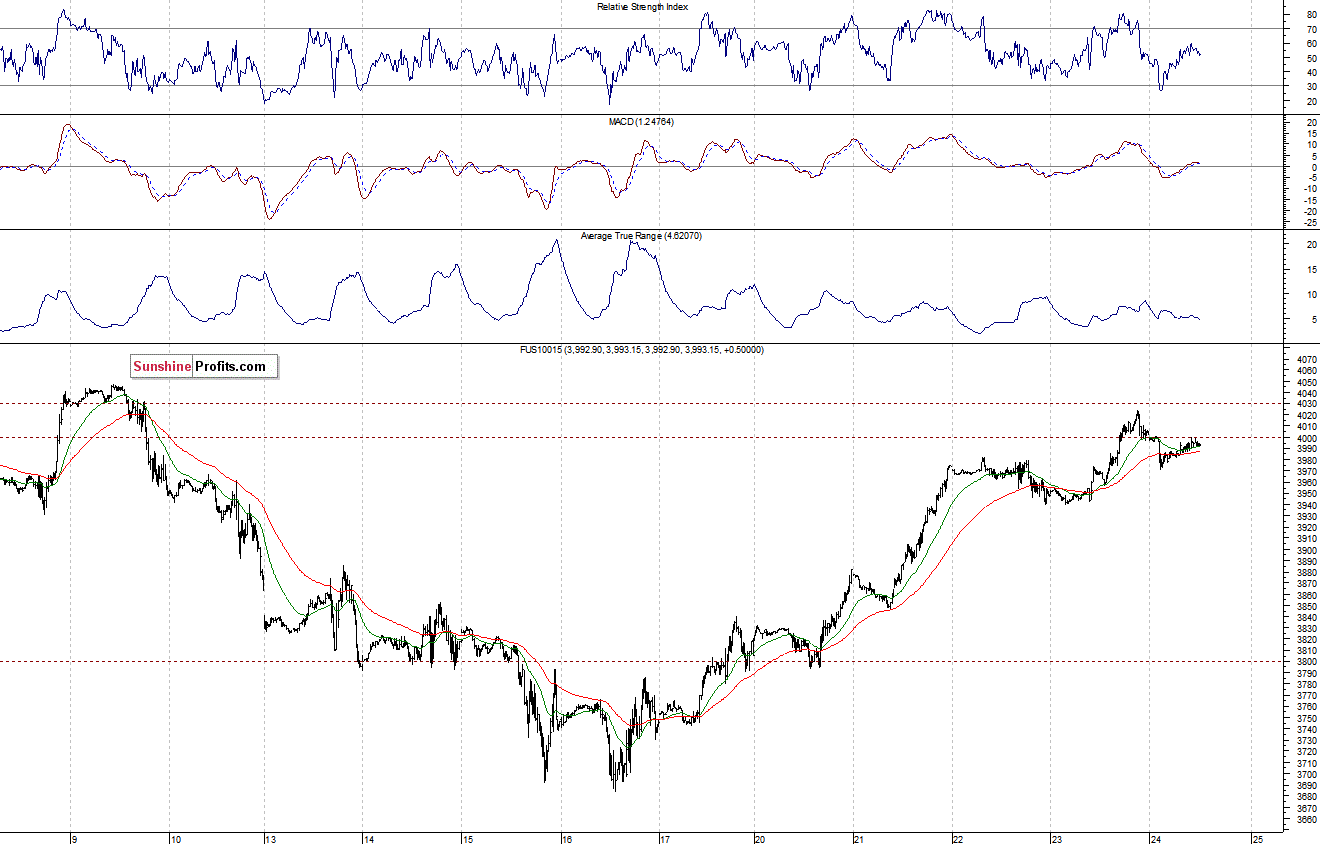Screen dimensions: 1320x844
Task: Click the 3660 price axis label
Action: coord(1305,819)
